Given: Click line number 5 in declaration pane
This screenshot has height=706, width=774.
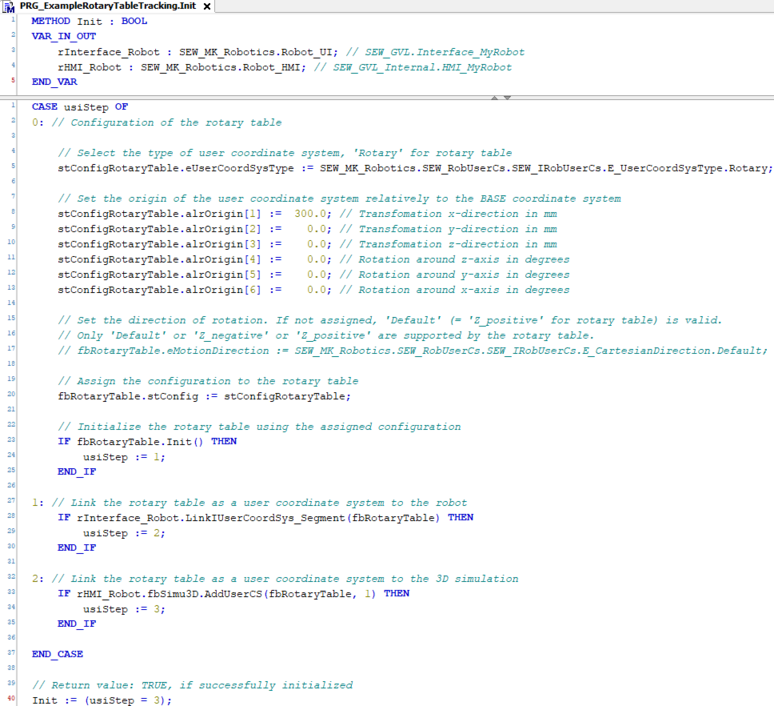Looking at the screenshot, I should click(12, 82).
